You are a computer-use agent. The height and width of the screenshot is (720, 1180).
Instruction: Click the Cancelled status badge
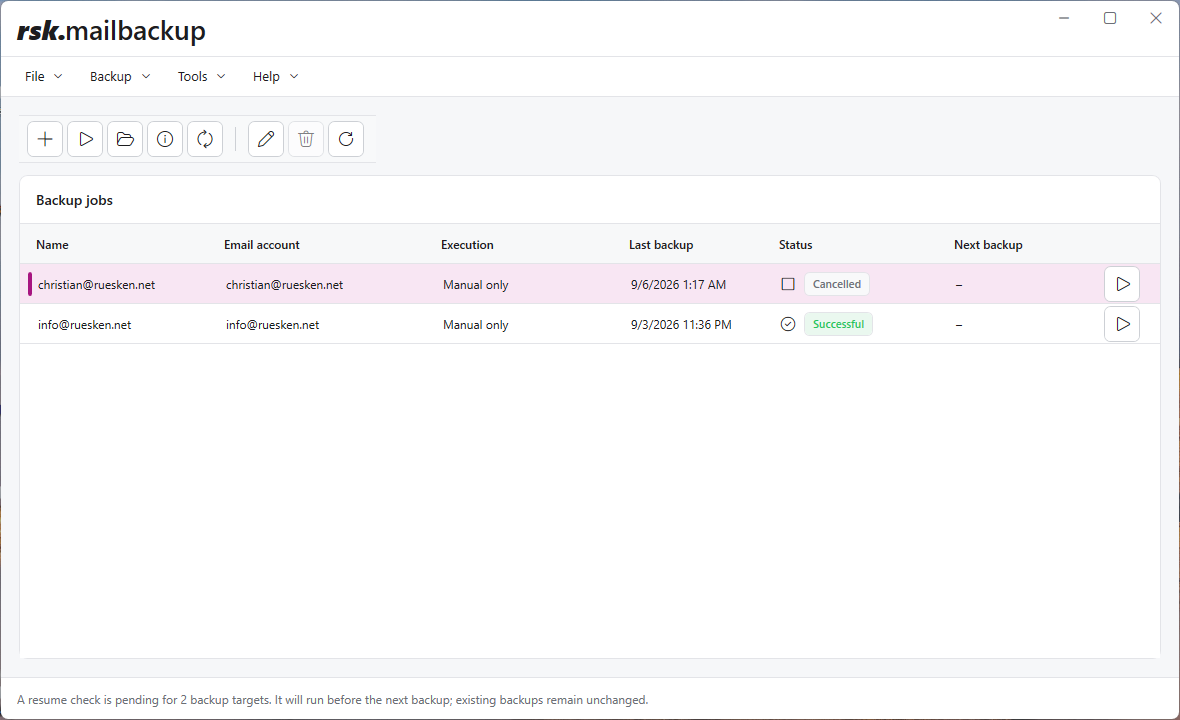837,284
